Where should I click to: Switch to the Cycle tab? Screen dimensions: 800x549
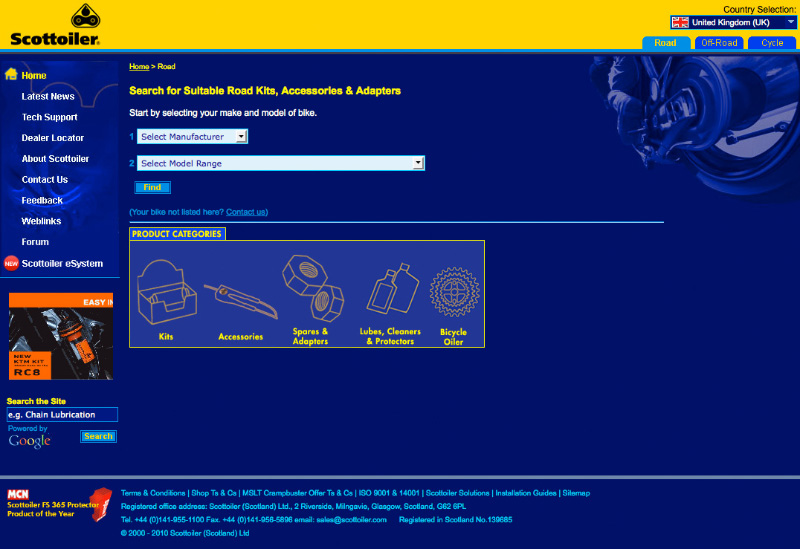tap(772, 43)
